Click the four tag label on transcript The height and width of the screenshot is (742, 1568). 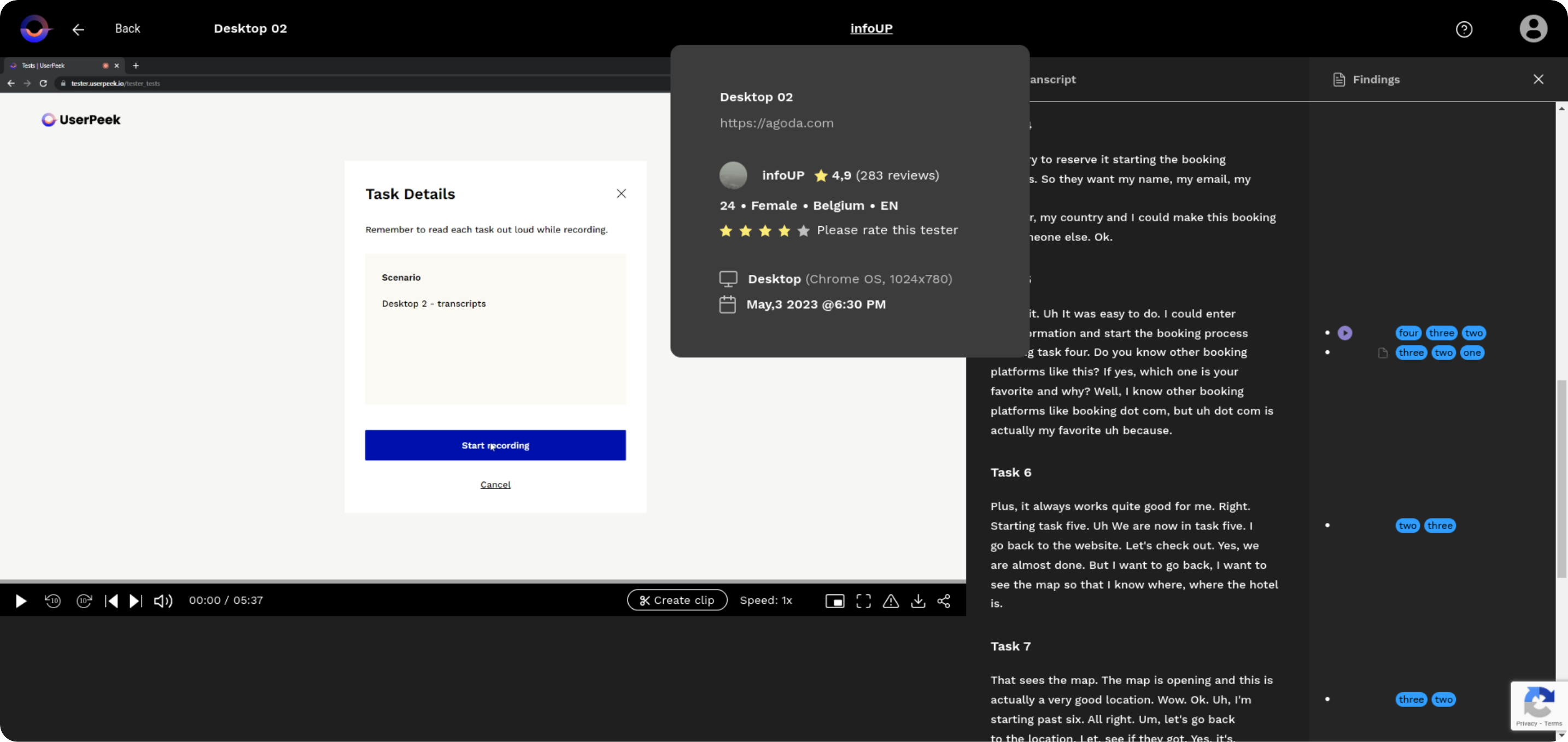pyautogui.click(x=1408, y=332)
